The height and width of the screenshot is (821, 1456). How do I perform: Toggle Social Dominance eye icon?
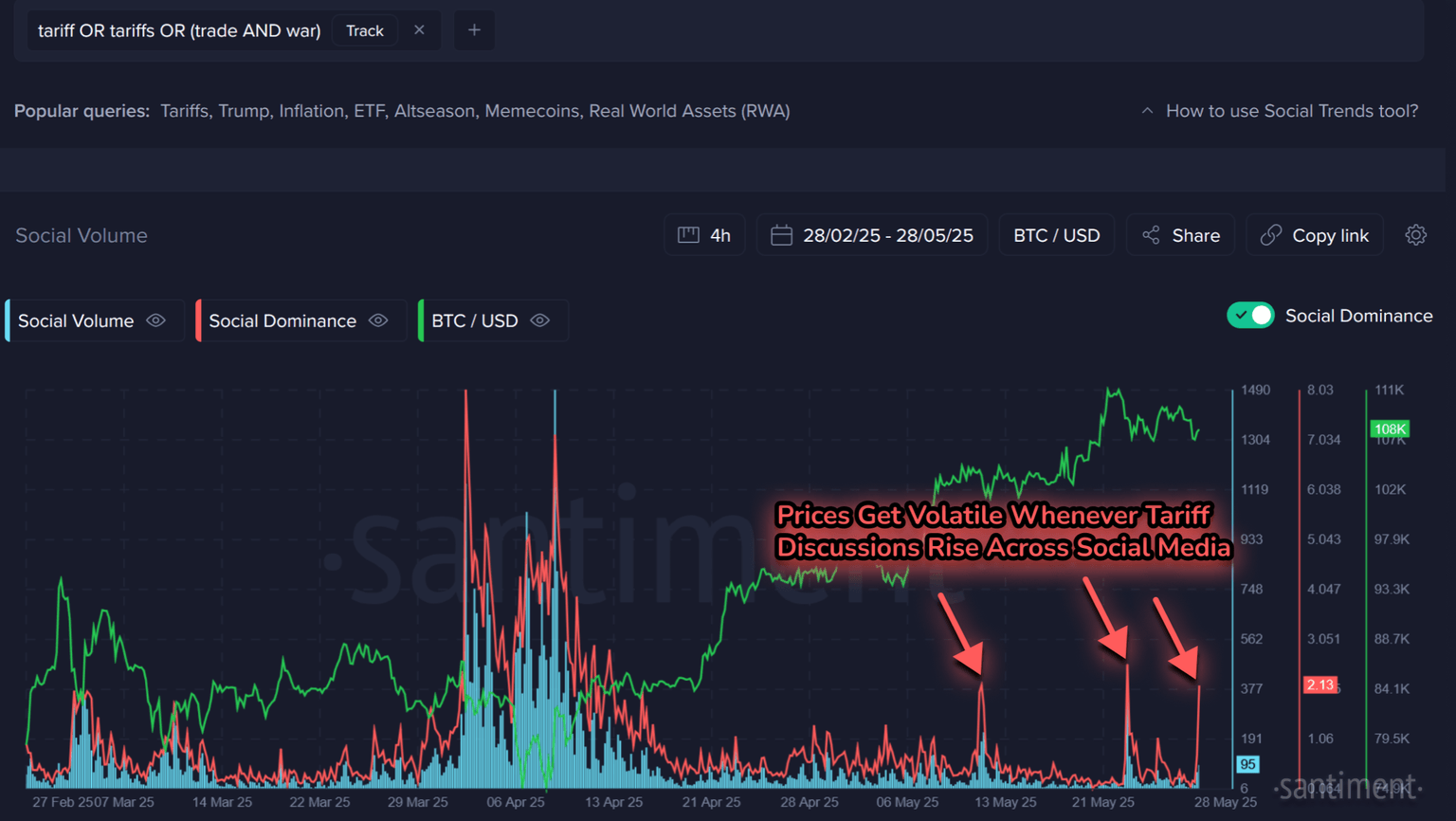[x=378, y=320]
